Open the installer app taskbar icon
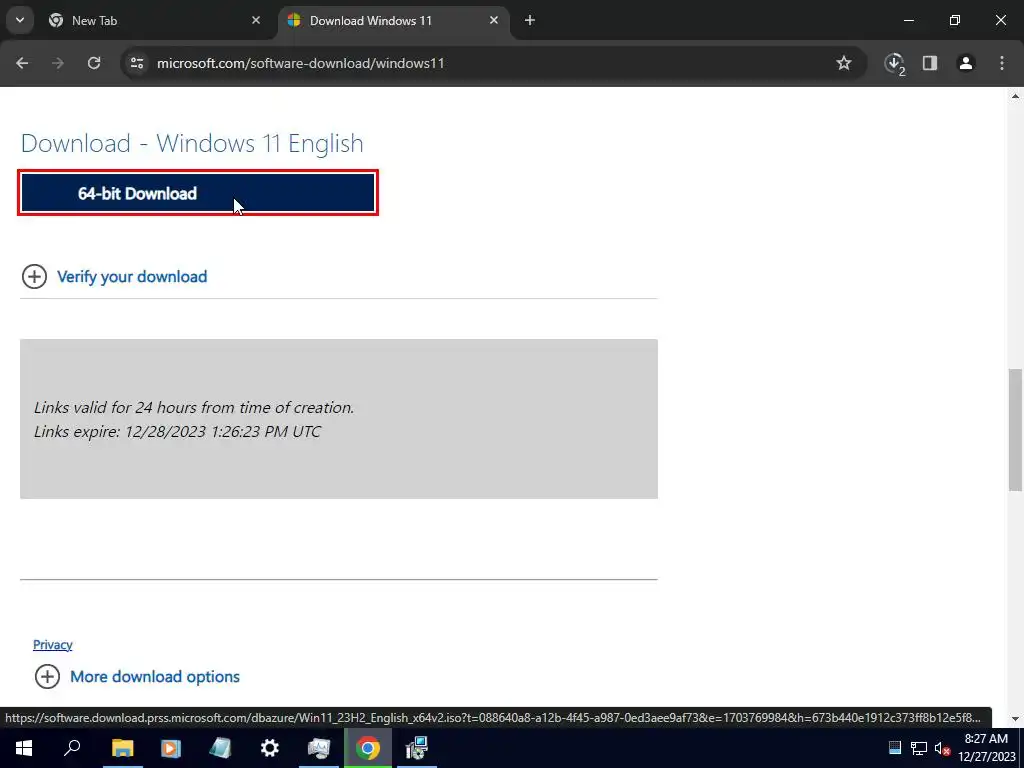The height and width of the screenshot is (768, 1024). (x=417, y=748)
